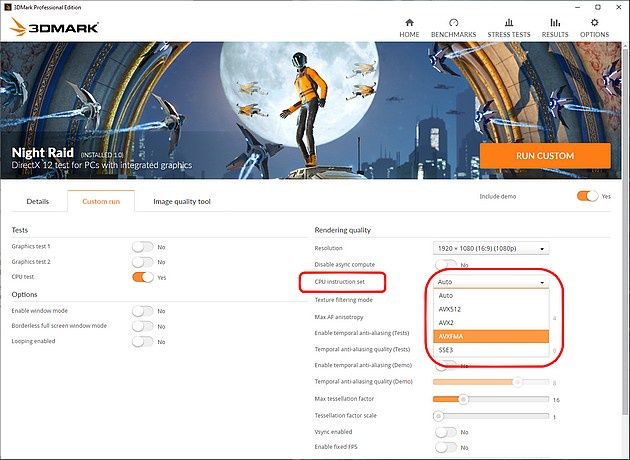
Task: Select AVX512 from the instruction set list
Action: coord(491,309)
